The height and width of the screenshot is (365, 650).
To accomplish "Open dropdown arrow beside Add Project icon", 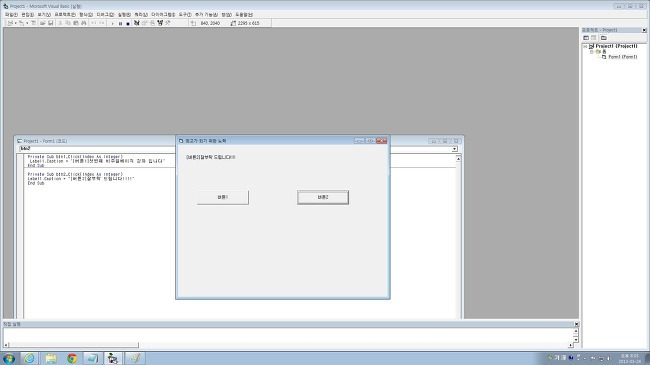I will click(x=15, y=23).
